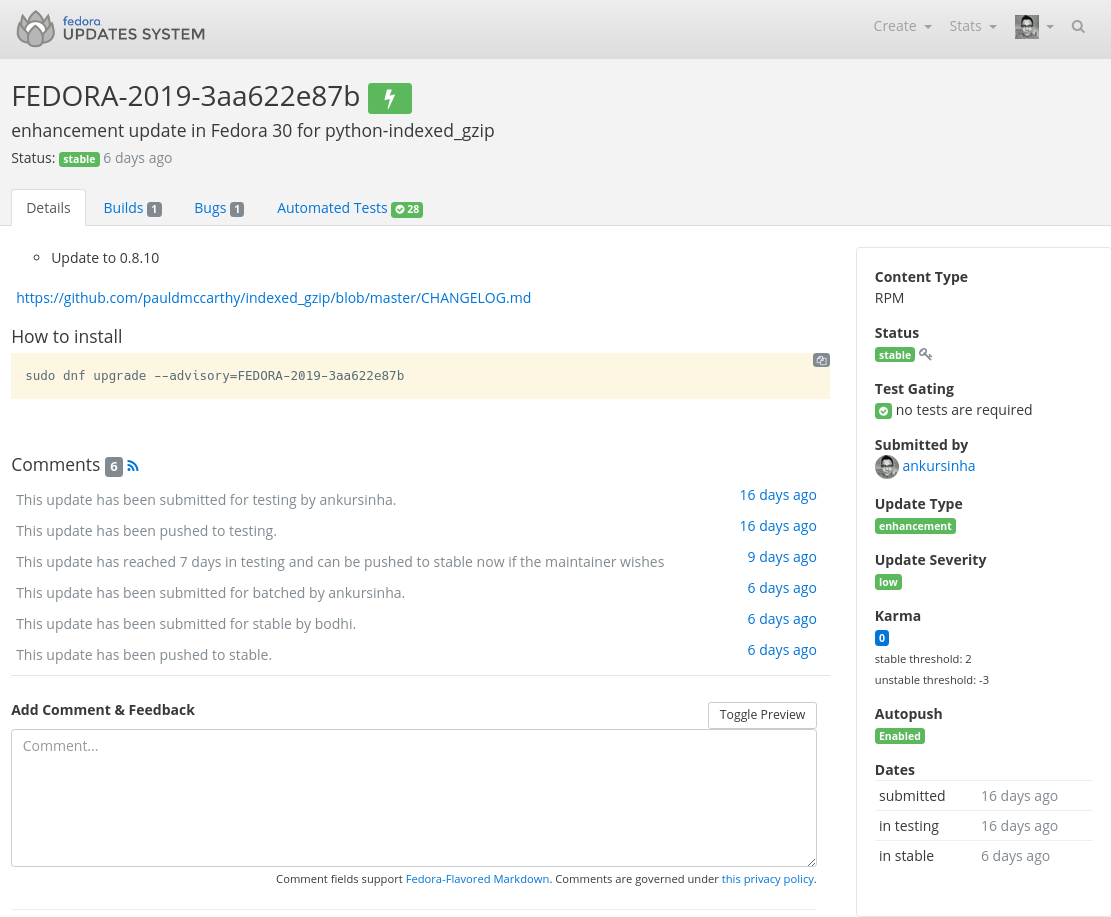
Task: Click the 'stable threshold: 2' text
Action: (x=923, y=659)
